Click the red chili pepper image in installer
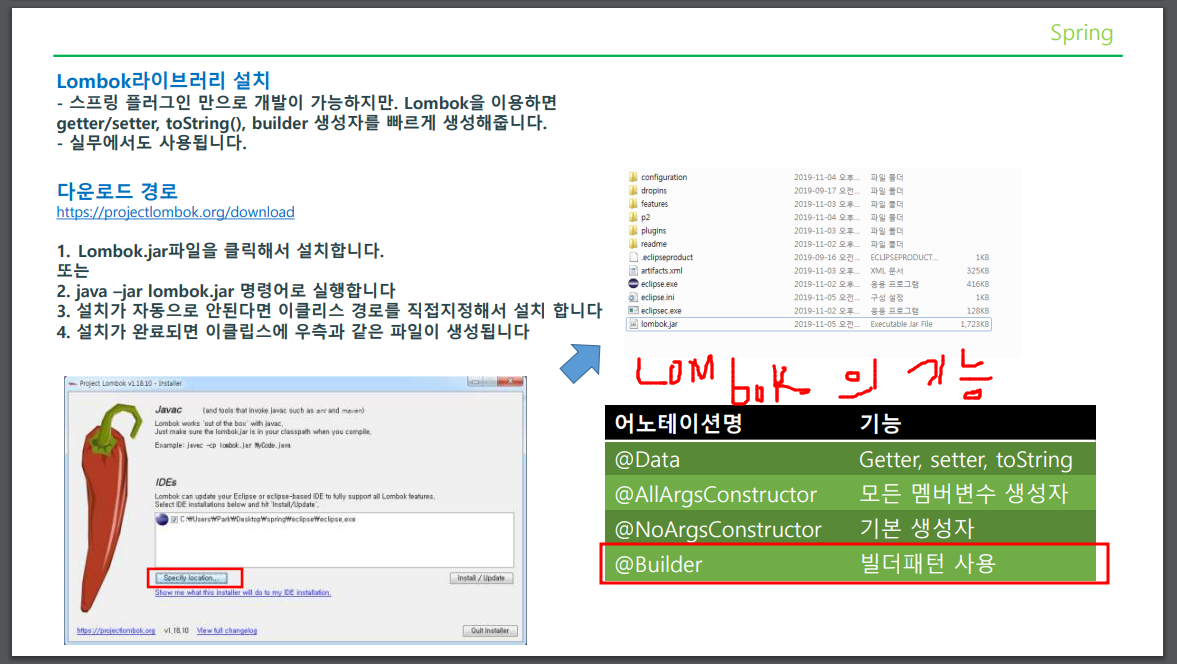The height and width of the screenshot is (664, 1177). tap(109, 506)
